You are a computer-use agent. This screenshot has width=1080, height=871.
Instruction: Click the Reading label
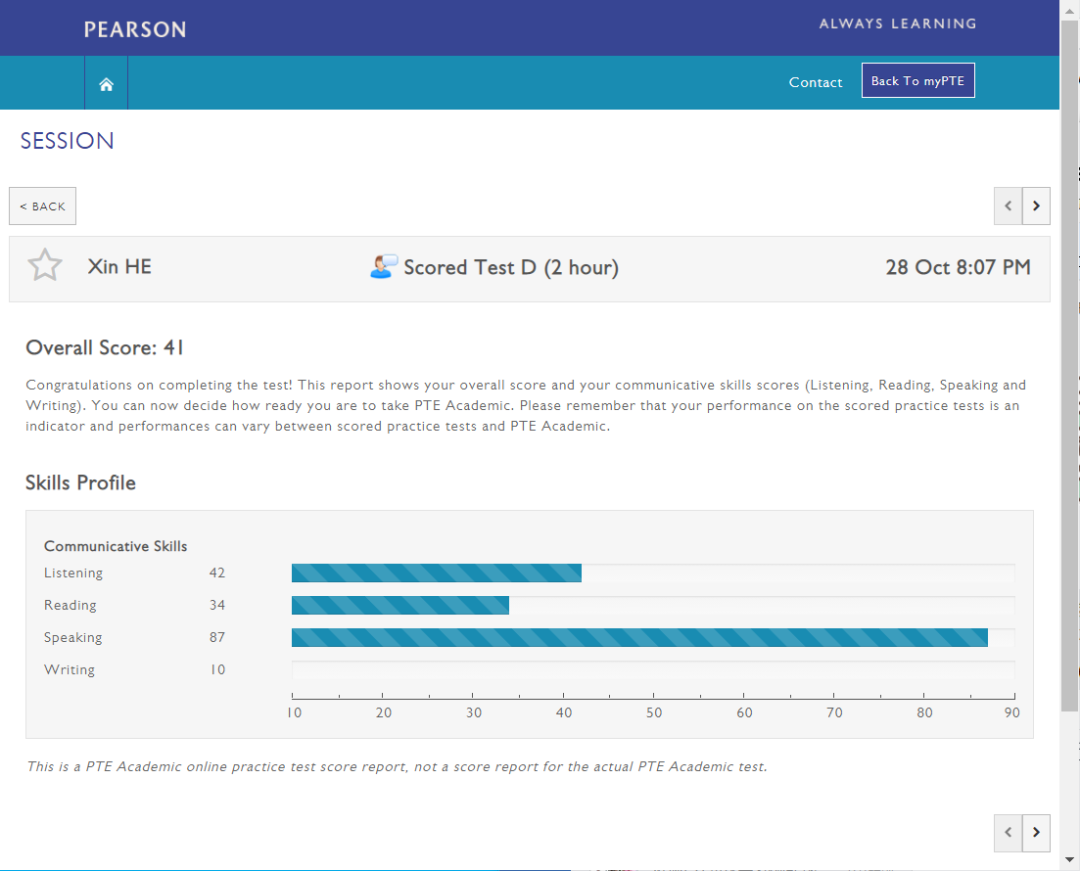(70, 605)
